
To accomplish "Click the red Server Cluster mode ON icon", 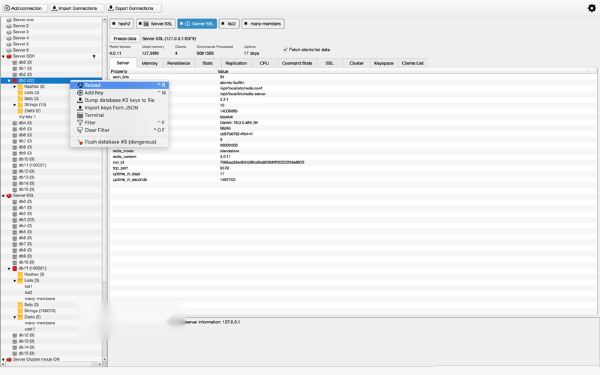I will click(9, 359).
